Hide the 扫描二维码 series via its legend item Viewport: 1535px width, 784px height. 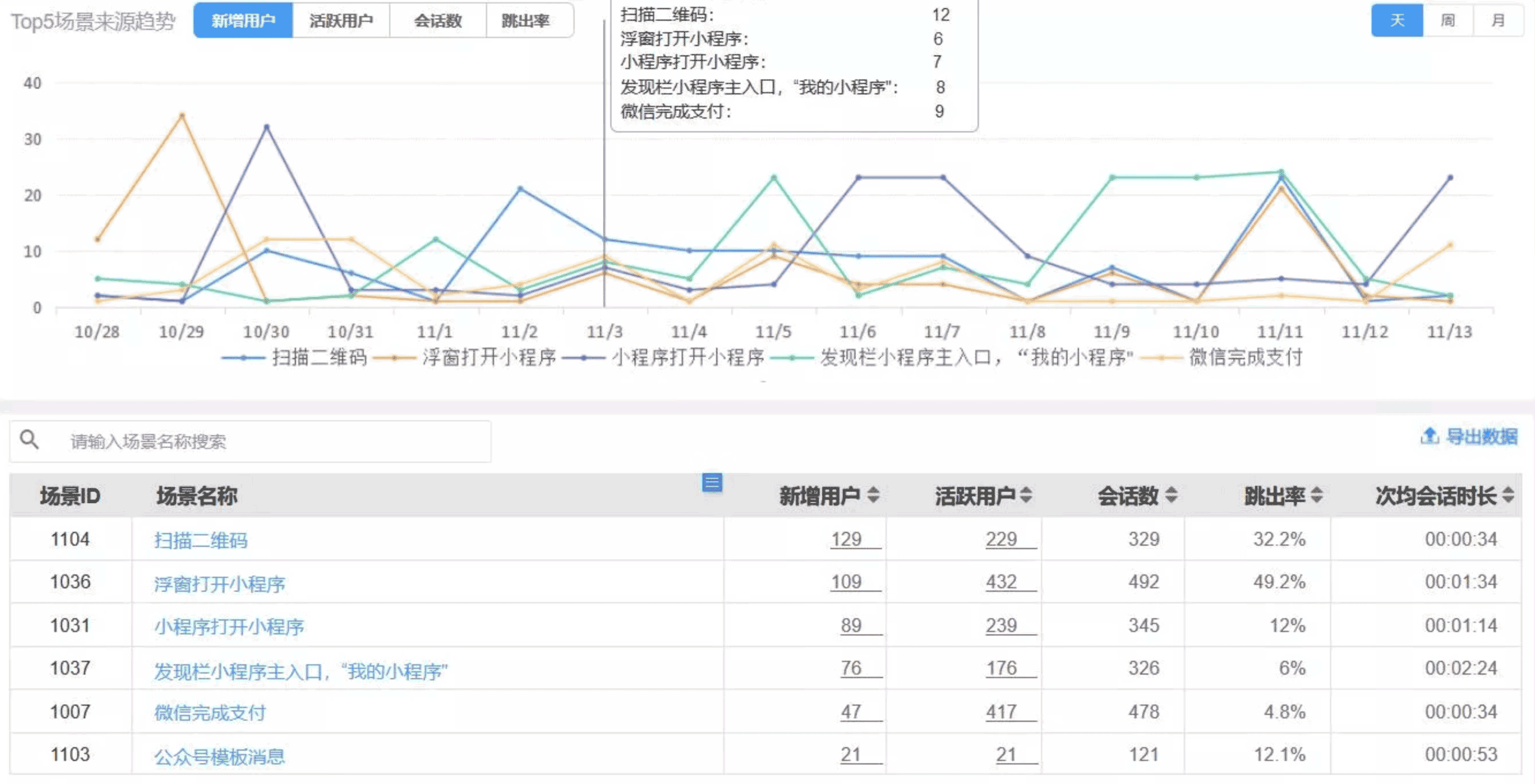point(319,358)
